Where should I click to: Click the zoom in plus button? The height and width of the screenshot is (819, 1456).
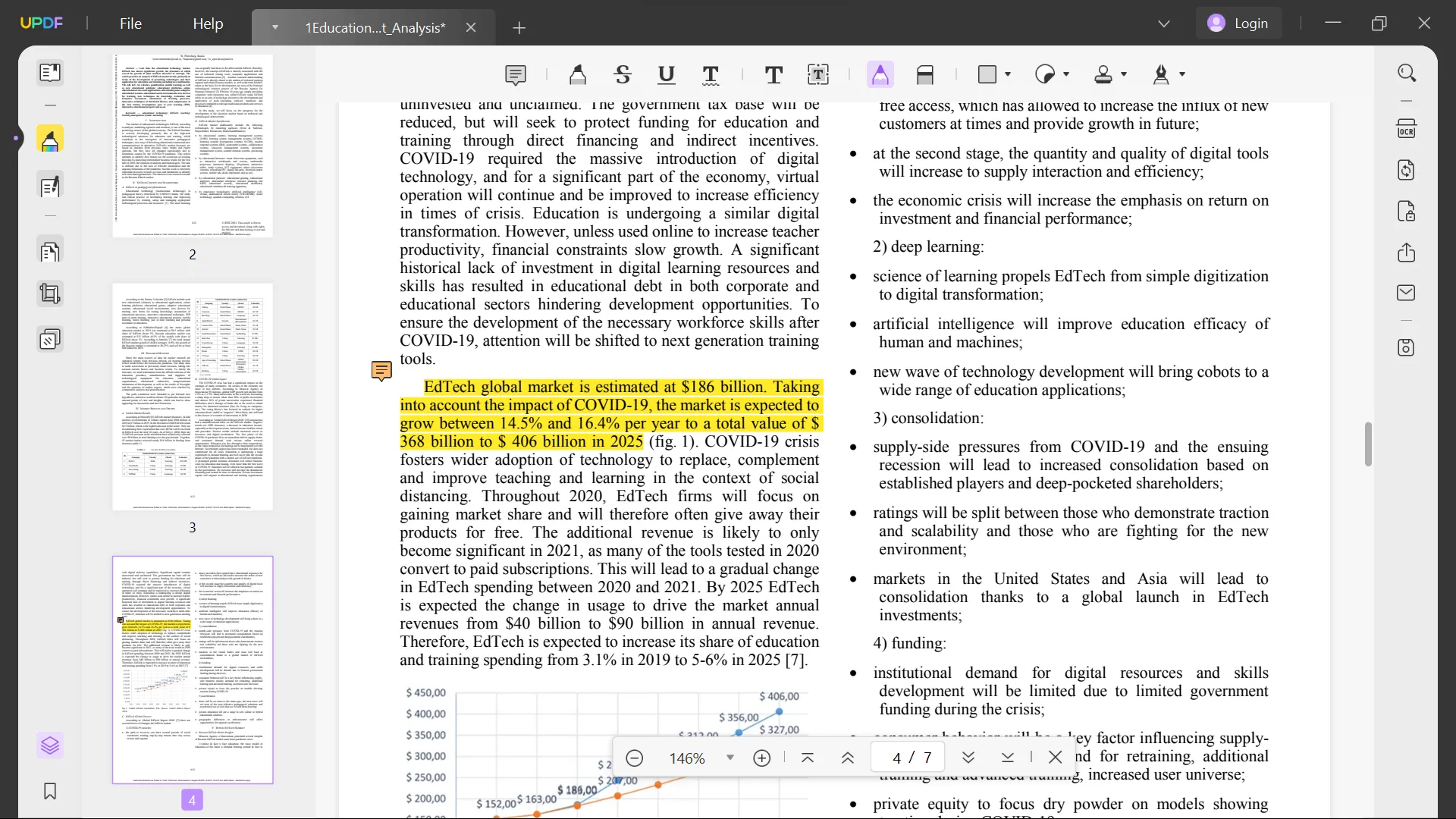761,758
